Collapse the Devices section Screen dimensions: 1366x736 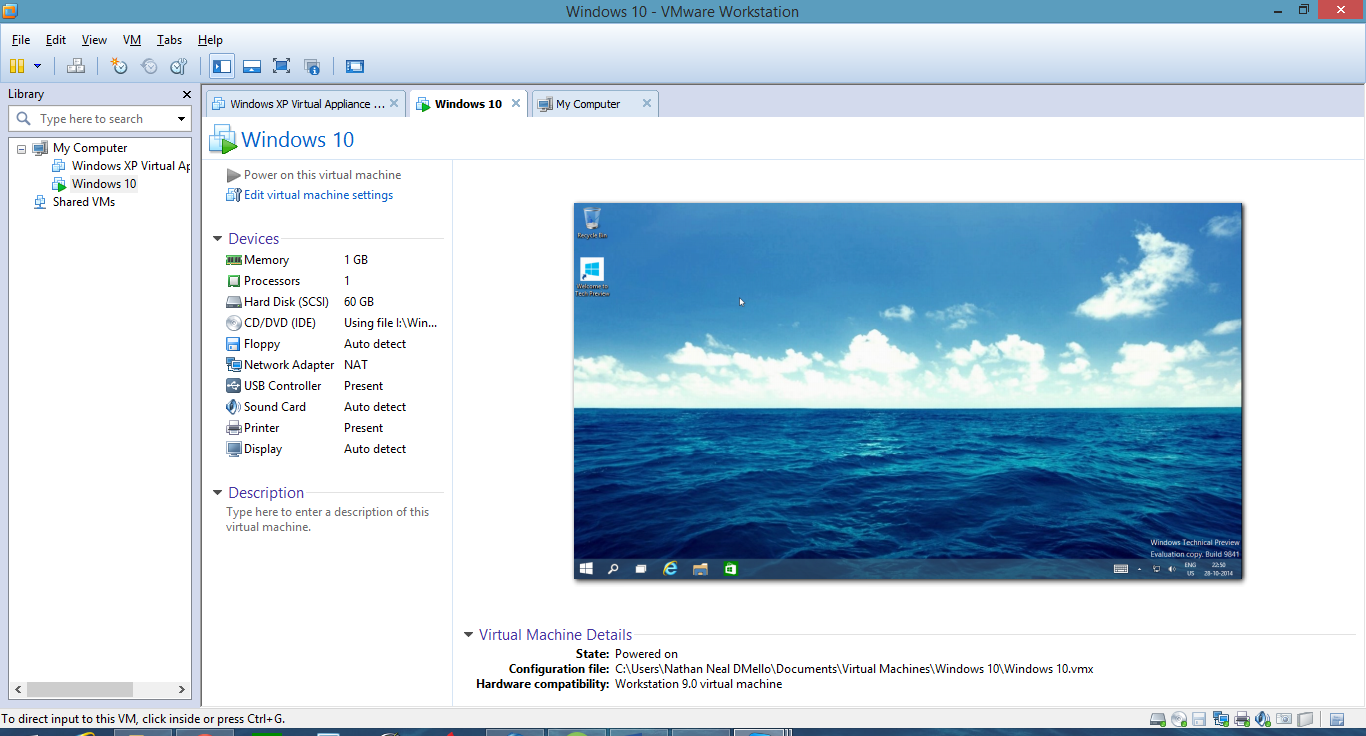point(218,239)
